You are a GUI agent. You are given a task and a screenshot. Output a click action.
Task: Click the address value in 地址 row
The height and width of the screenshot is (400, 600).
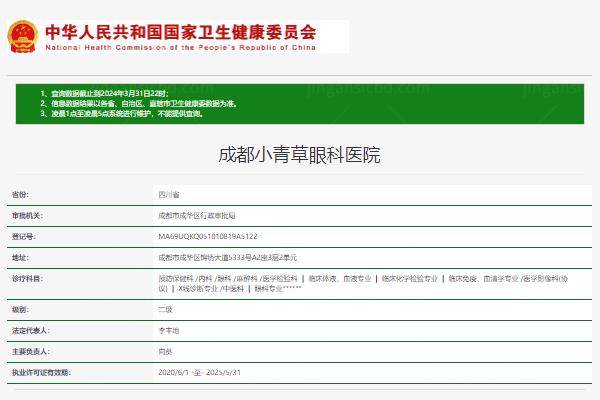(228, 258)
